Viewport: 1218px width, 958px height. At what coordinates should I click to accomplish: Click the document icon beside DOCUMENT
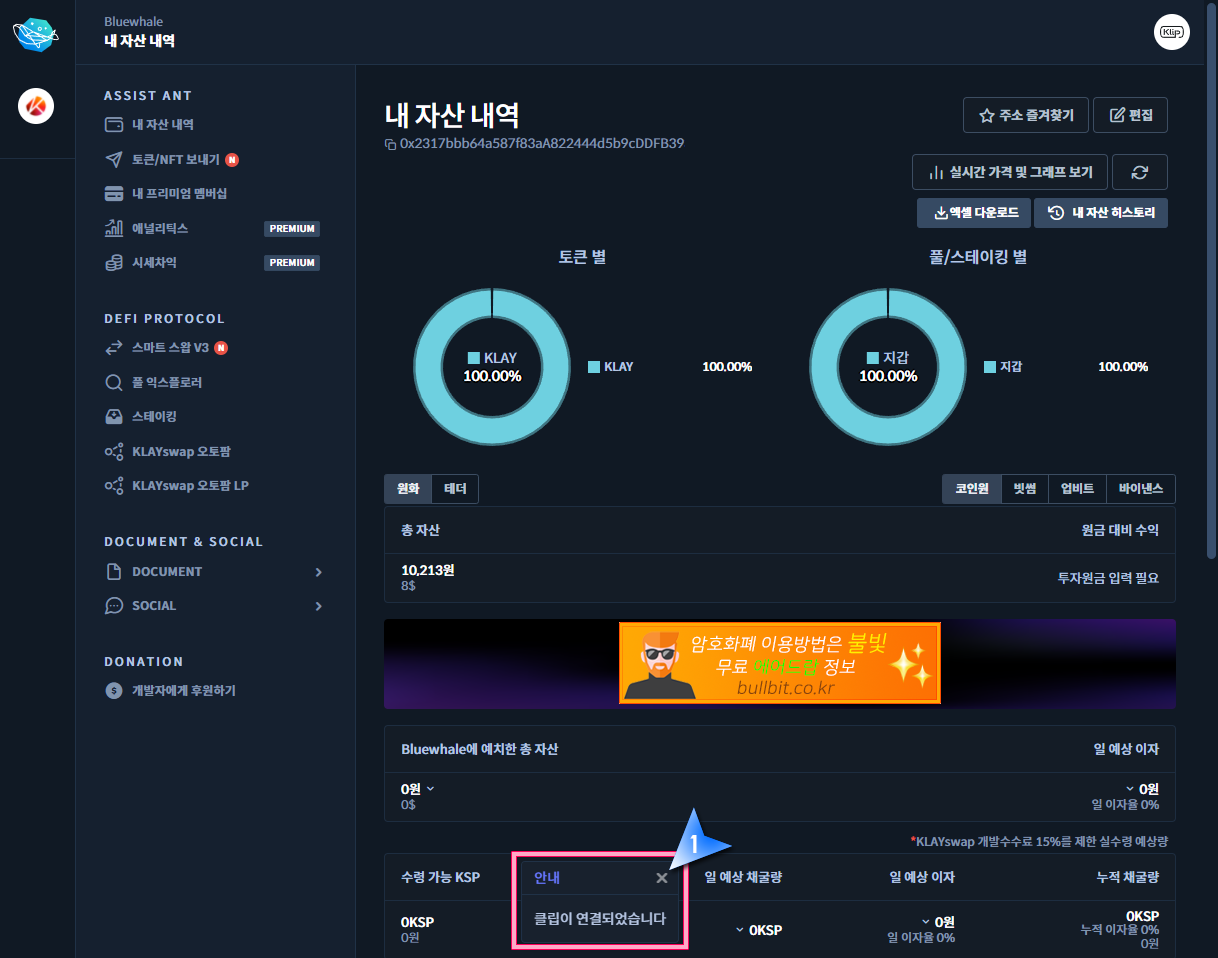(114, 571)
